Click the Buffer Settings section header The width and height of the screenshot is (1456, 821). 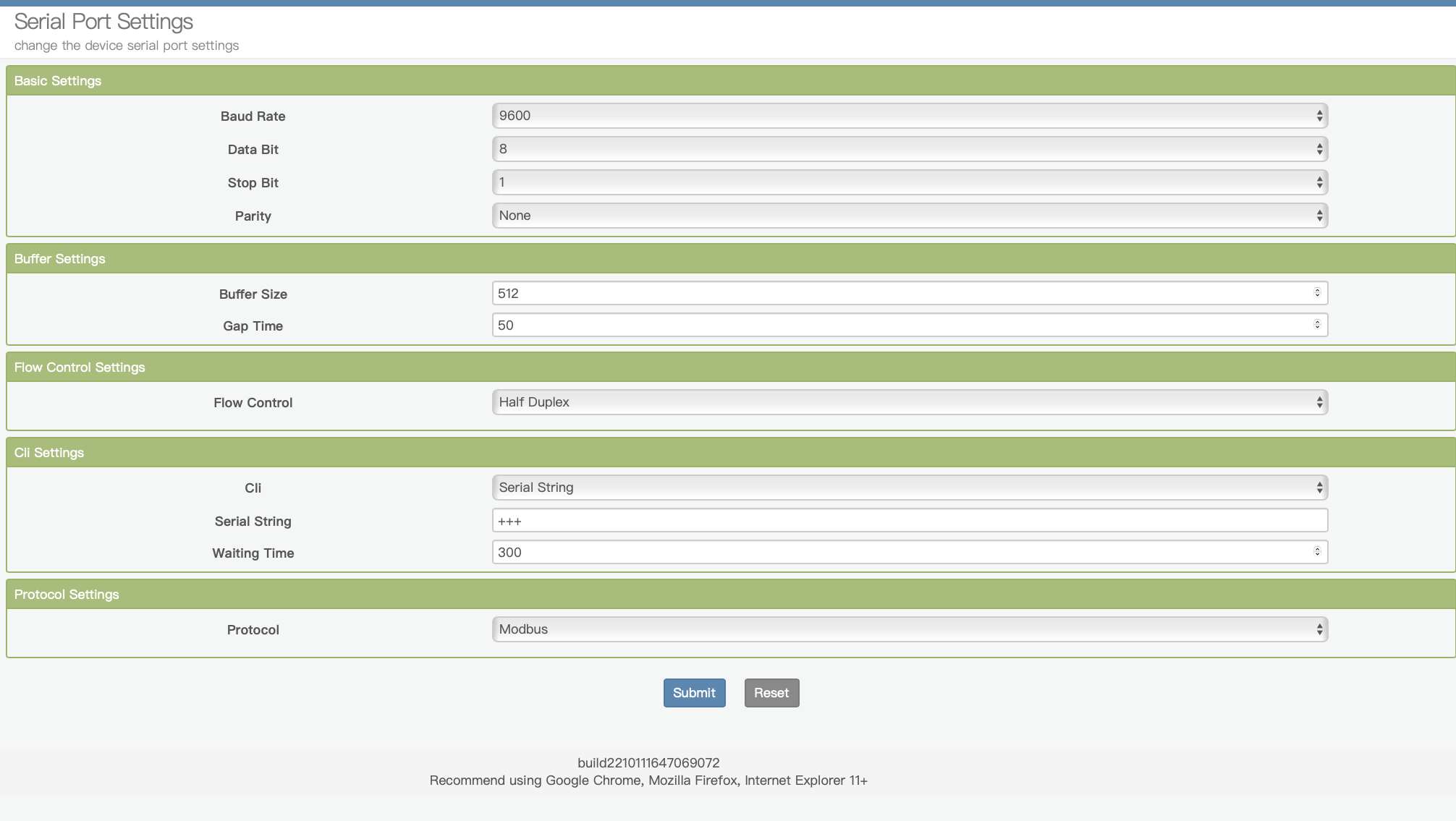[x=60, y=259]
